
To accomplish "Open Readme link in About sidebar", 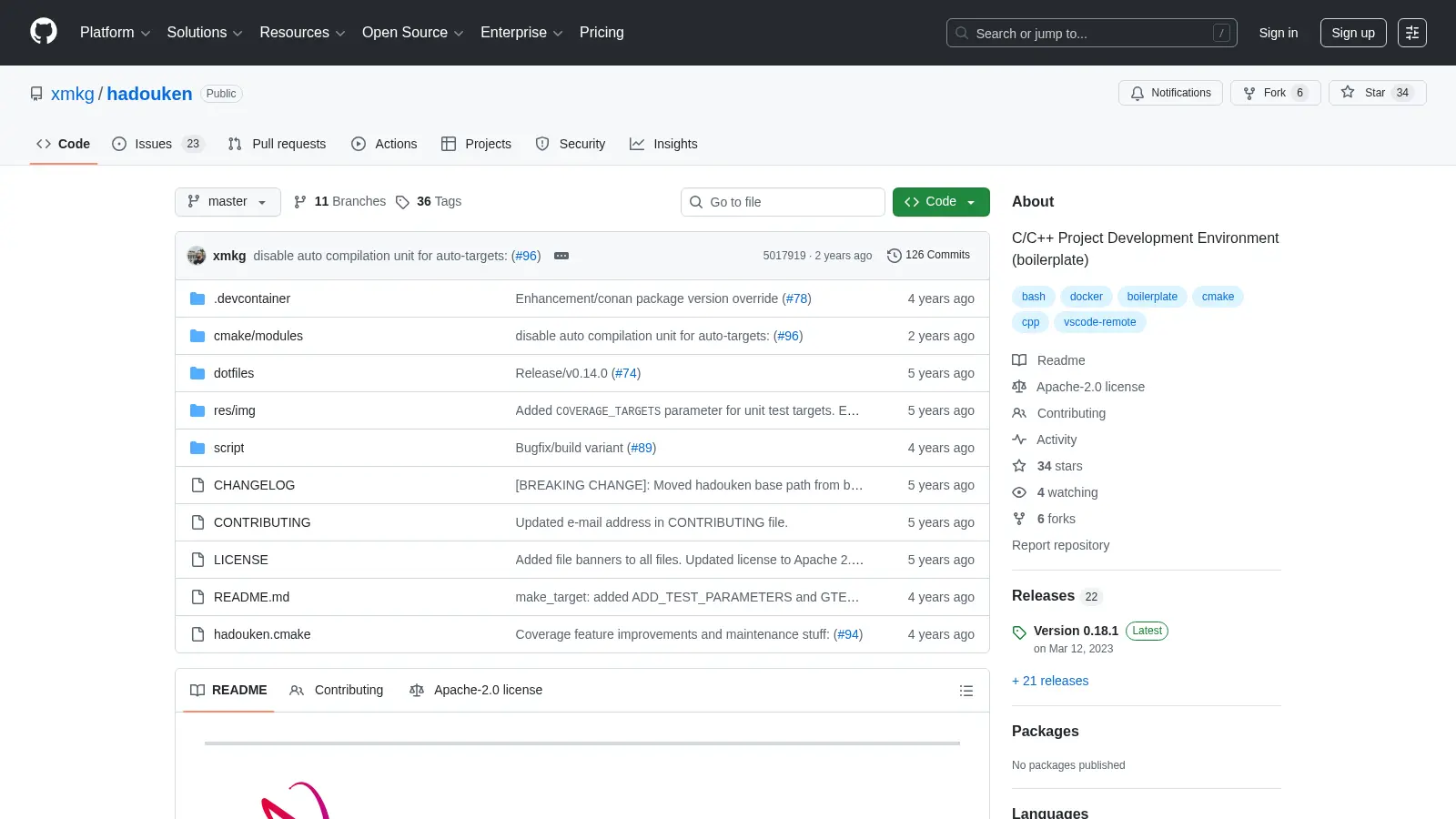I will [1049, 360].
